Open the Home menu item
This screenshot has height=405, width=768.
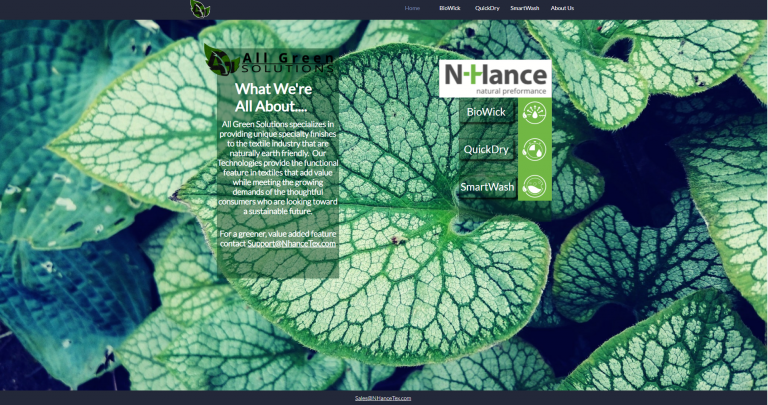coord(412,8)
